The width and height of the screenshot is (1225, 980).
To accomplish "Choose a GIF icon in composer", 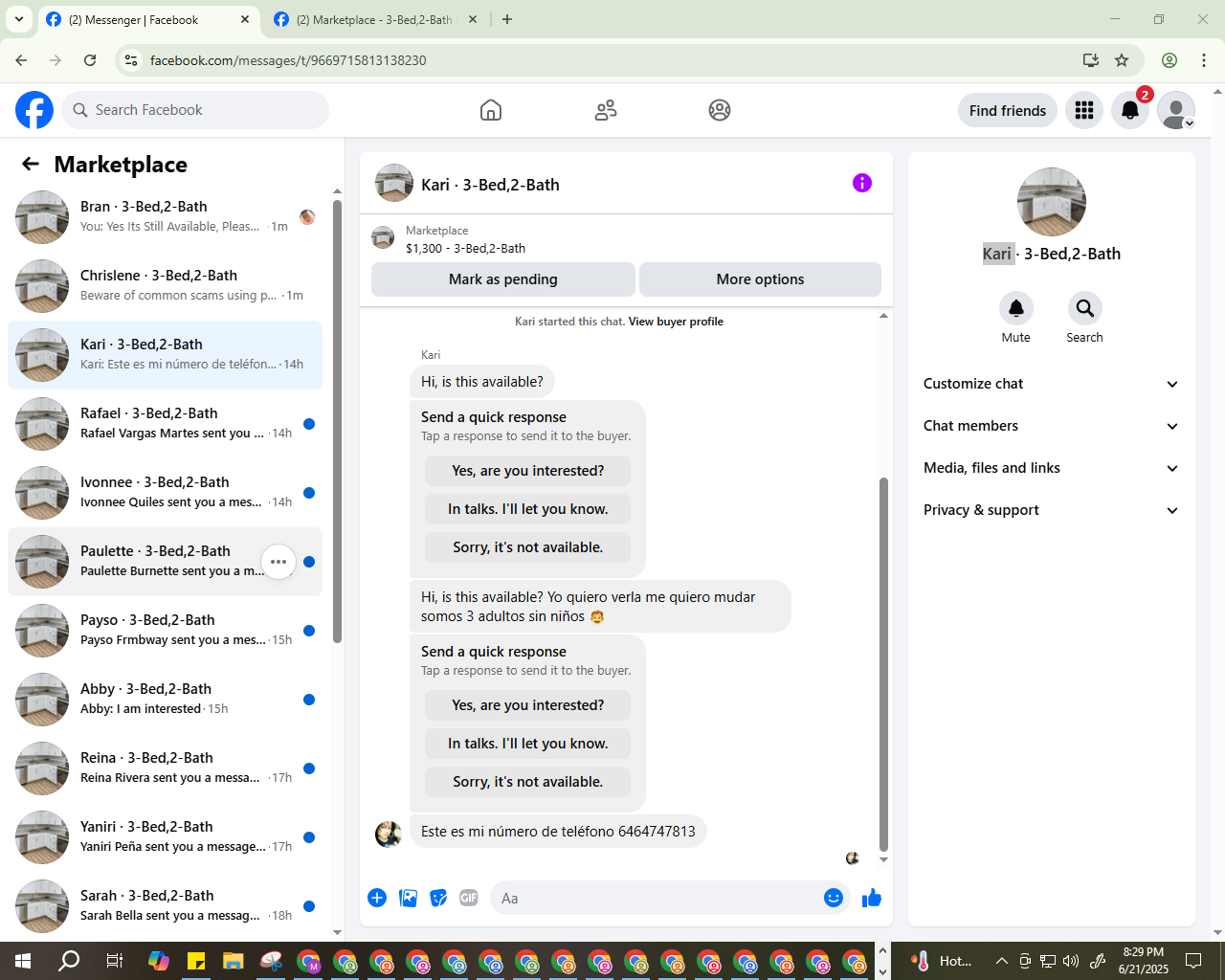I will [469, 898].
